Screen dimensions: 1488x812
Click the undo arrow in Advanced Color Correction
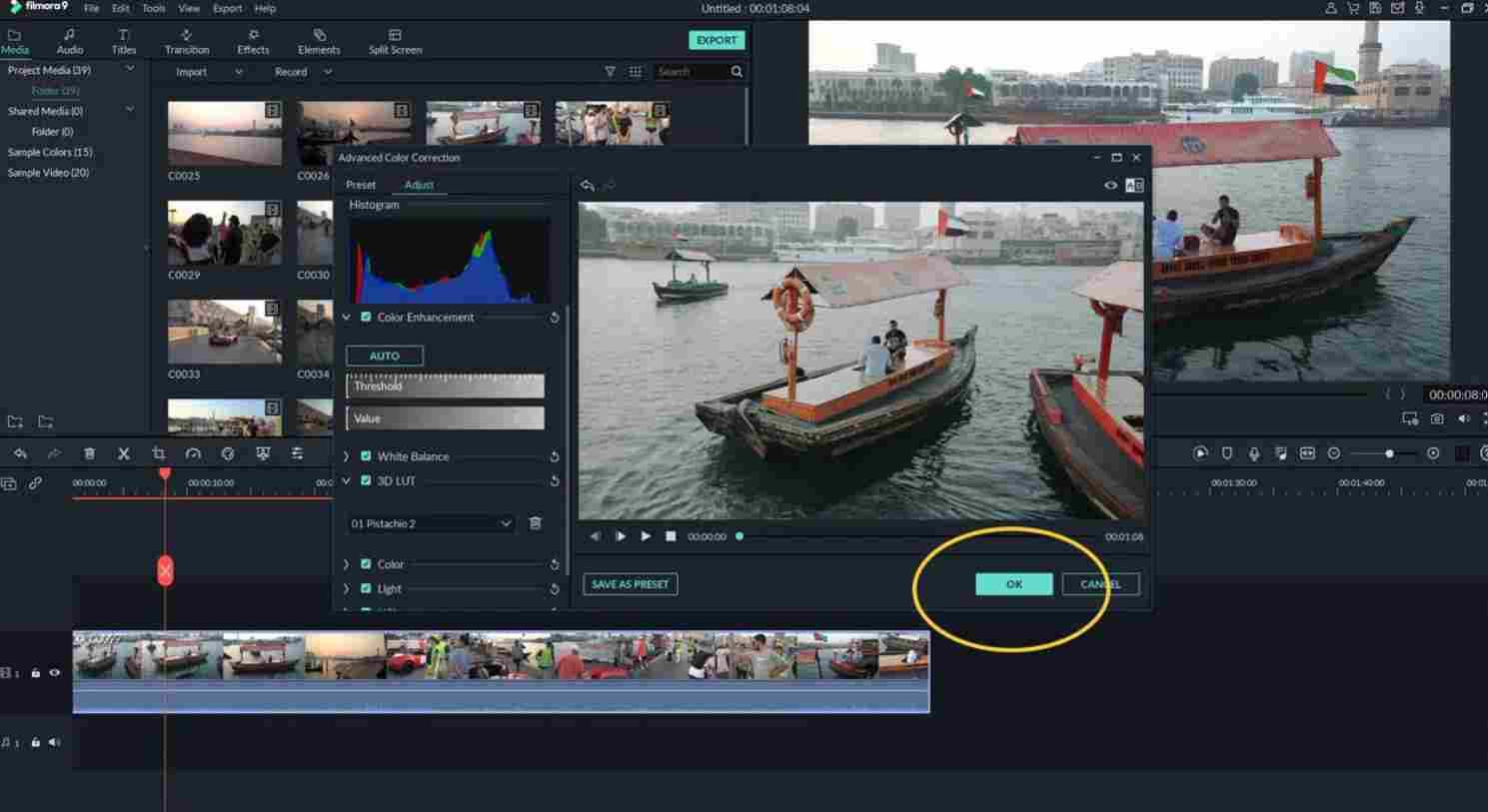pyautogui.click(x=588, y=186)
